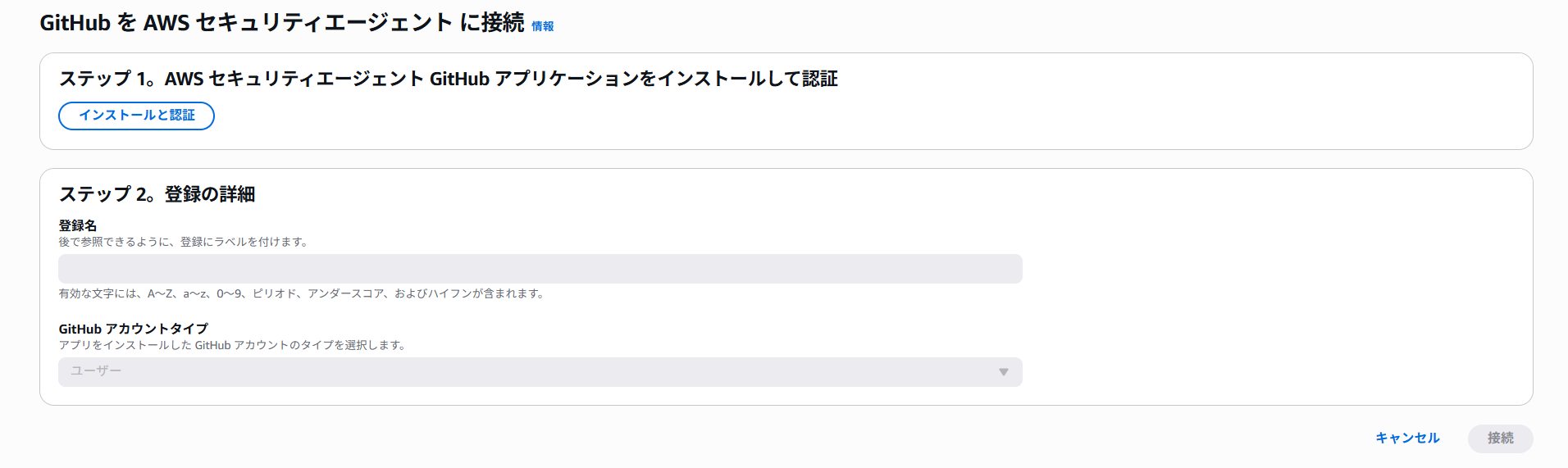Viewport: 1568px width, 468px height.
Task: Click the インストールと認証 button
Action: click(x=136, y=116)
